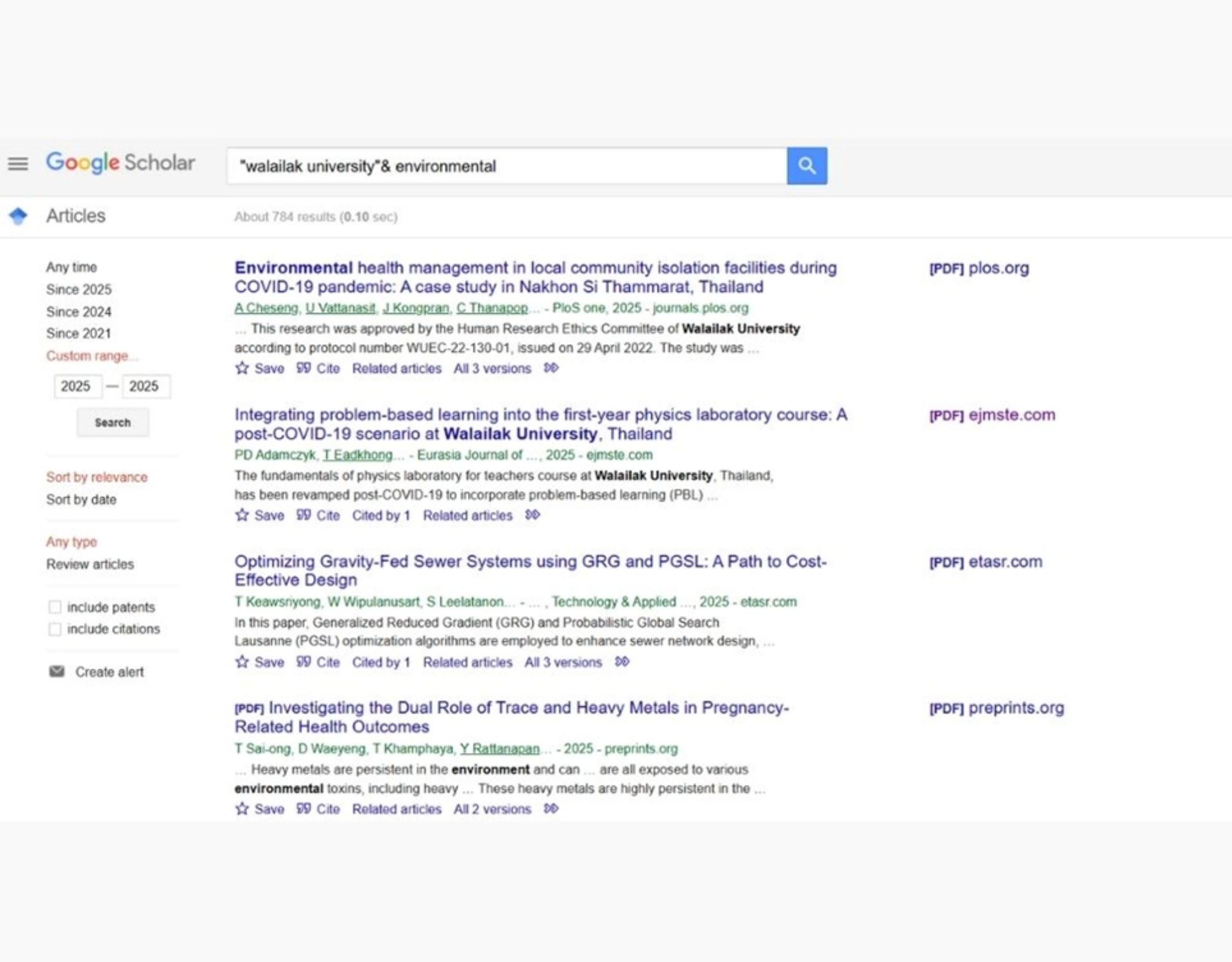
Task: Open Cited by 1 for sewer systems article
Action: (381, 662)
